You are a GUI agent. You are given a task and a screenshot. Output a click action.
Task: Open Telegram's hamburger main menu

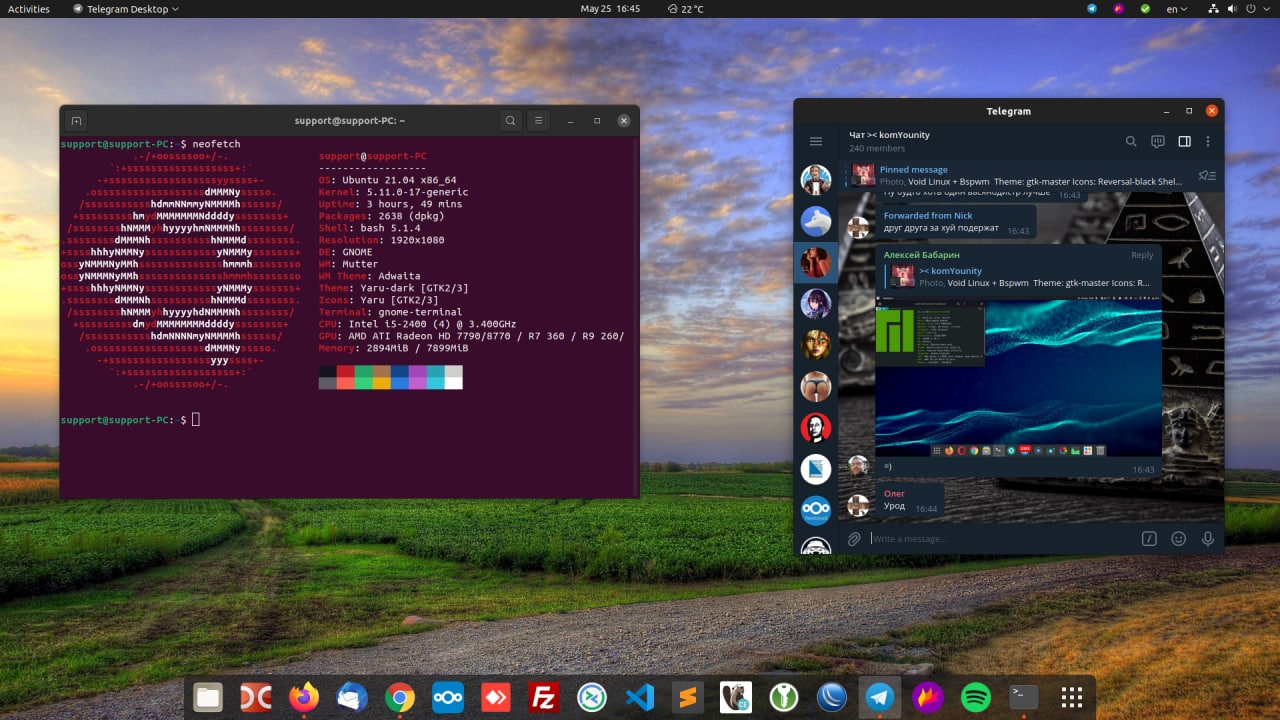pos(816,141)
